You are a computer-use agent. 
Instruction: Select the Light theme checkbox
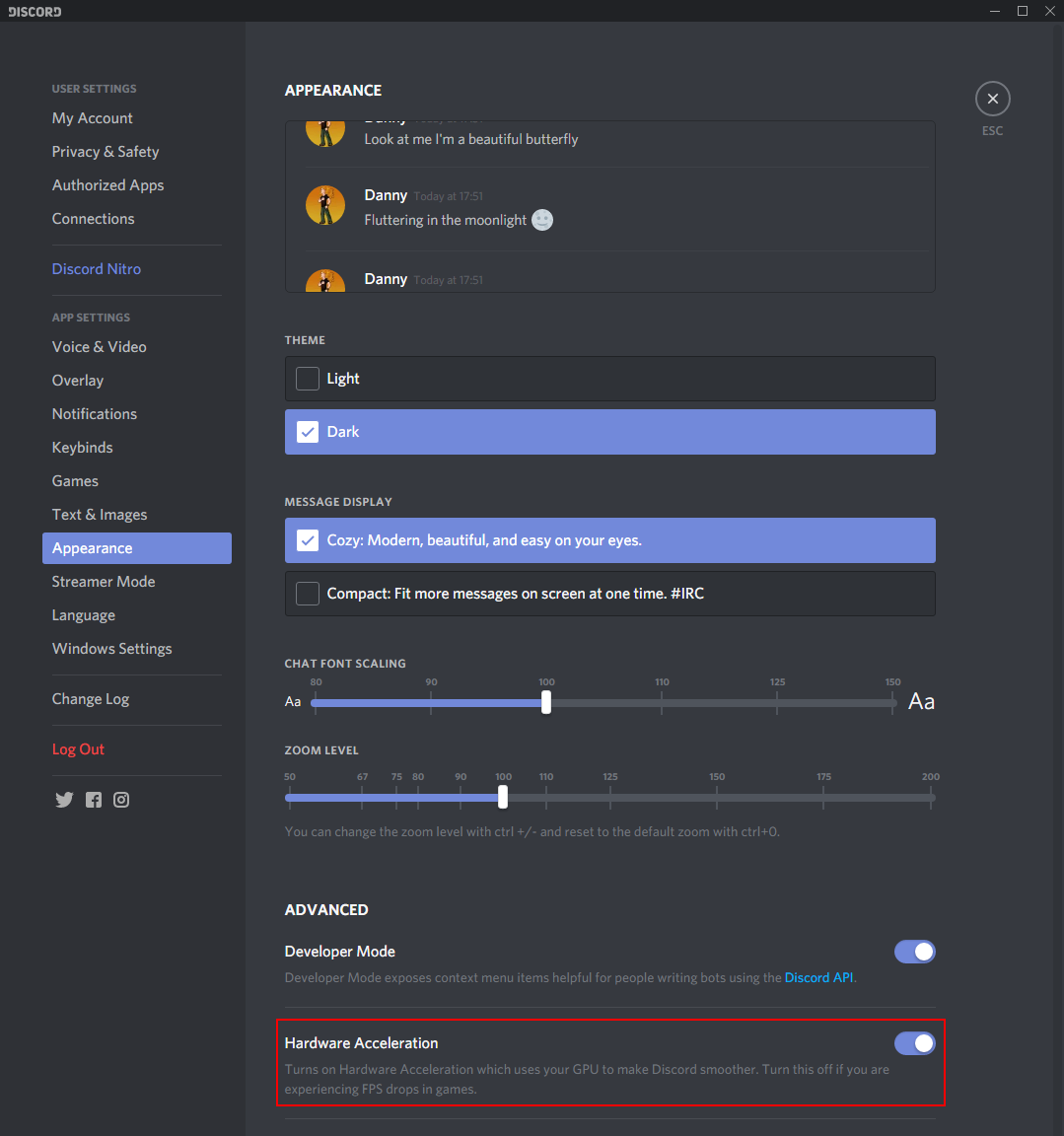click(x=309, y=379)
